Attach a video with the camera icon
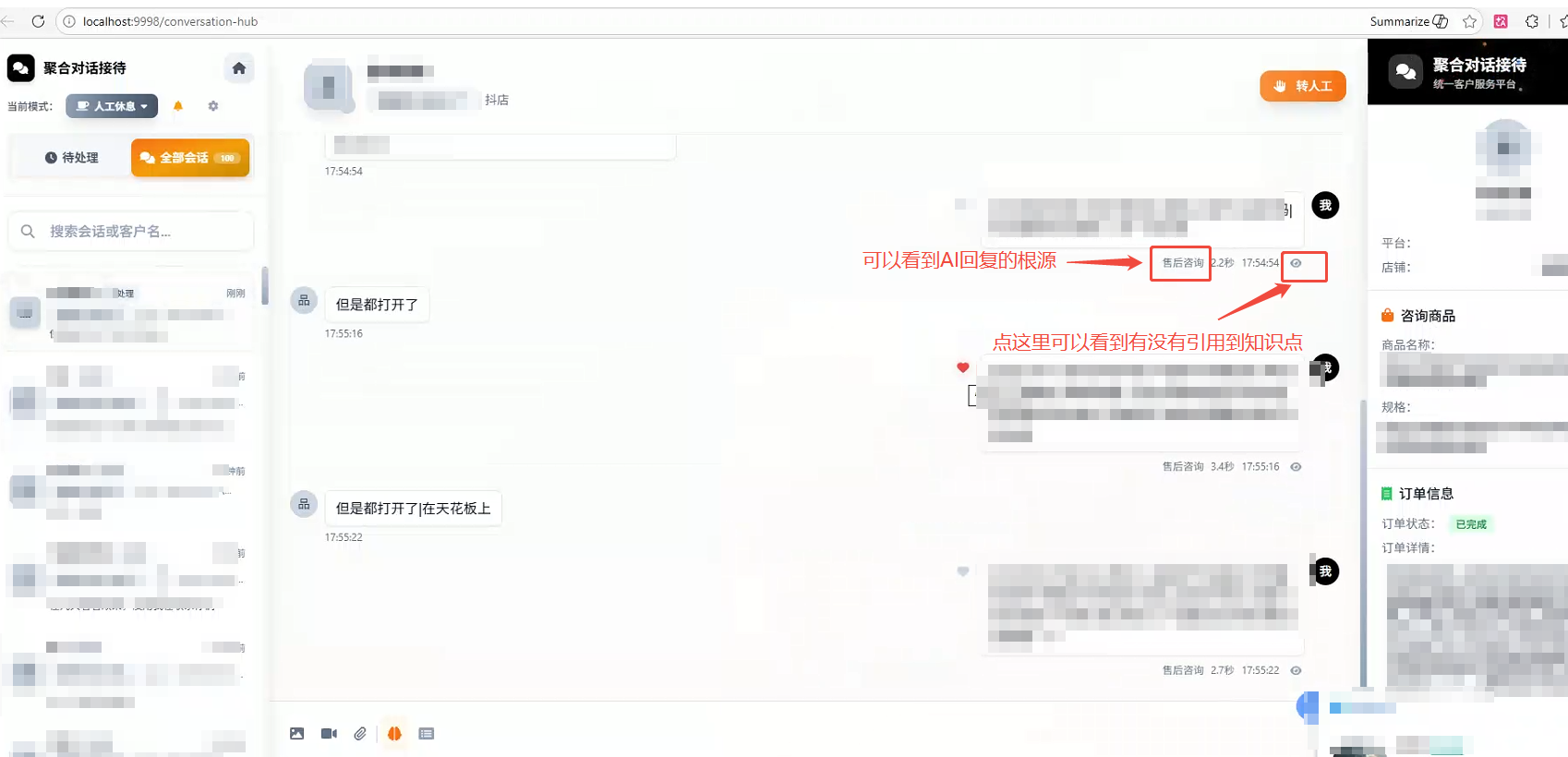This screenshot has height=757, width=1568. pyautogui.click(x=329, y=733)
